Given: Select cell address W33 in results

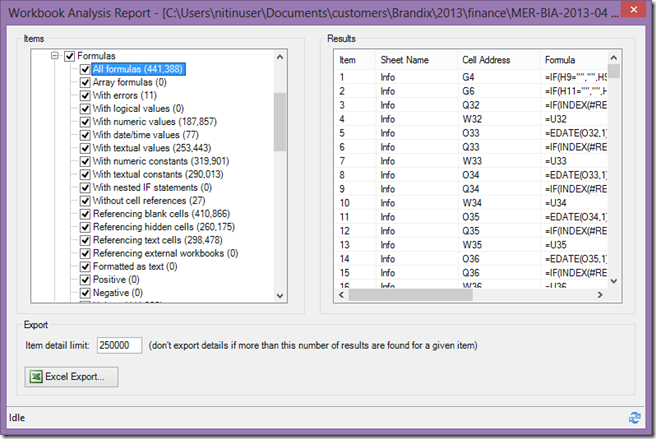Looking at the screenshot, I should coord(472,161).
